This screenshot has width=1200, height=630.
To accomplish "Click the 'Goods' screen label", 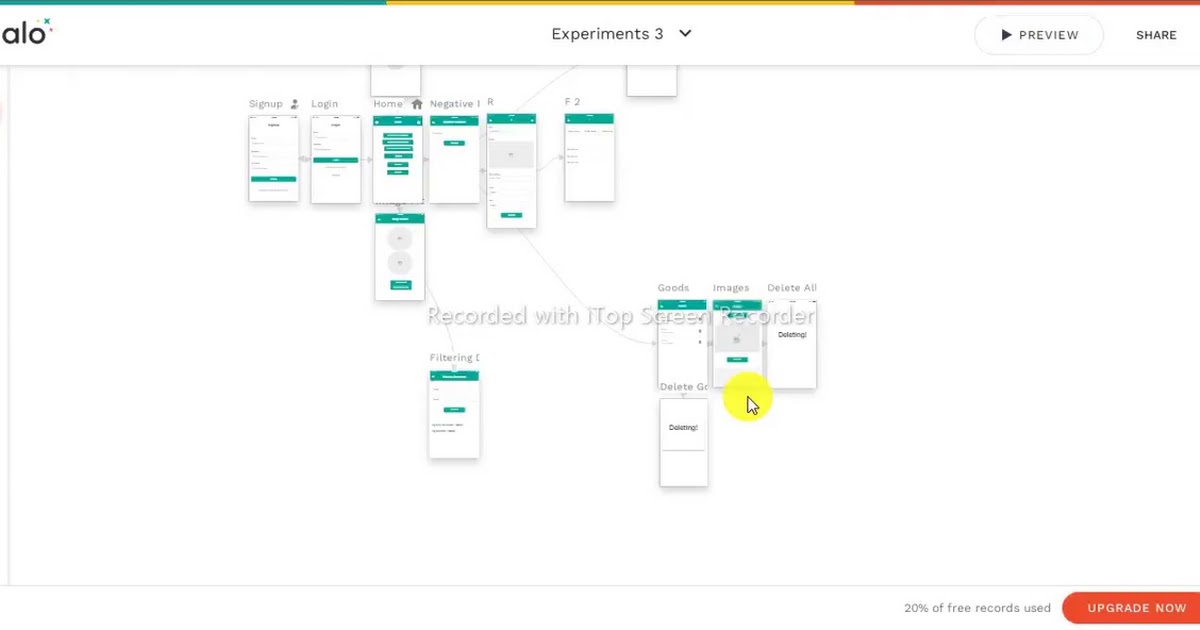I will 674,288.
